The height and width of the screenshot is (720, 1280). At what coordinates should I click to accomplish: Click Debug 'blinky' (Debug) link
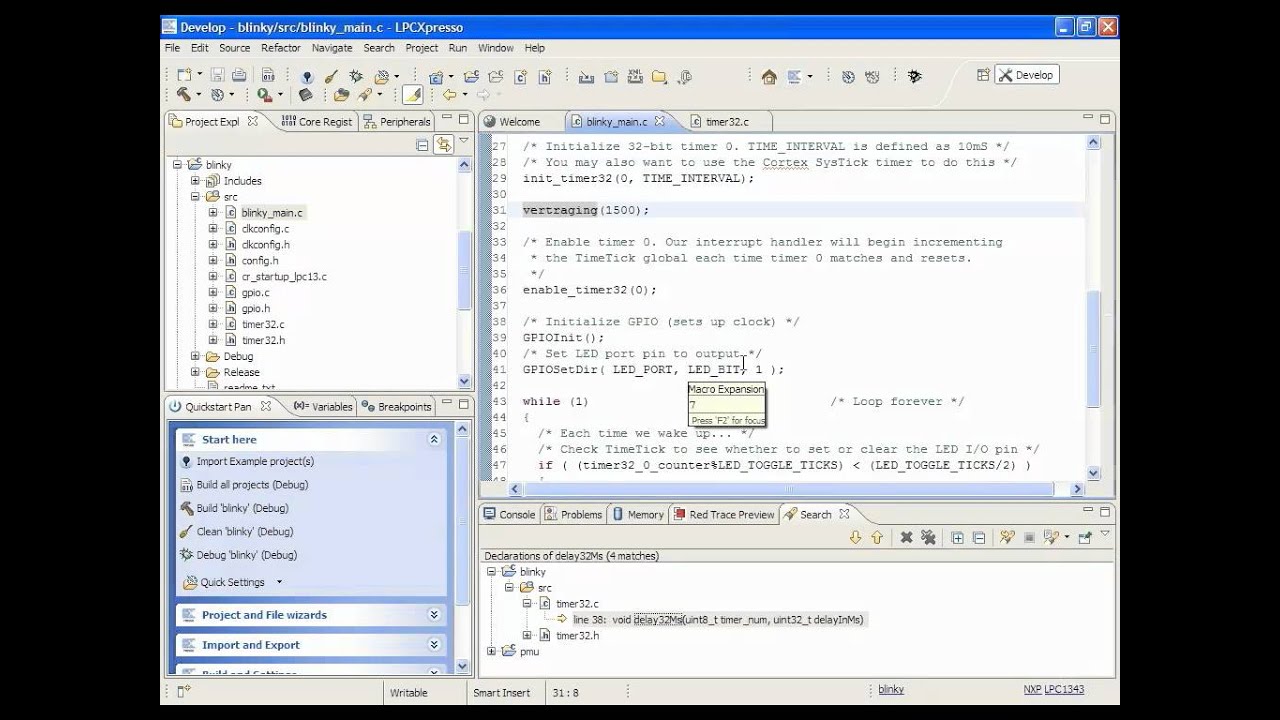point(246,555)
